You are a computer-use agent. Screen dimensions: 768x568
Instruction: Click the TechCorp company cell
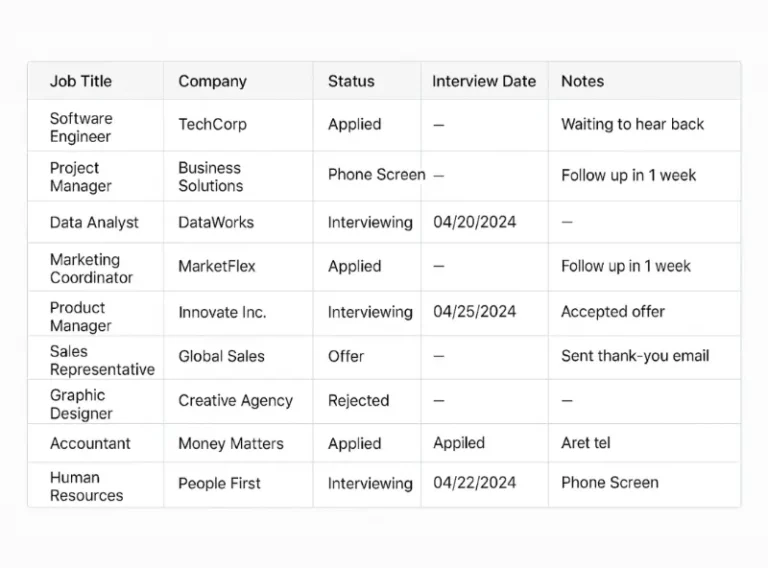pos(213,124)
